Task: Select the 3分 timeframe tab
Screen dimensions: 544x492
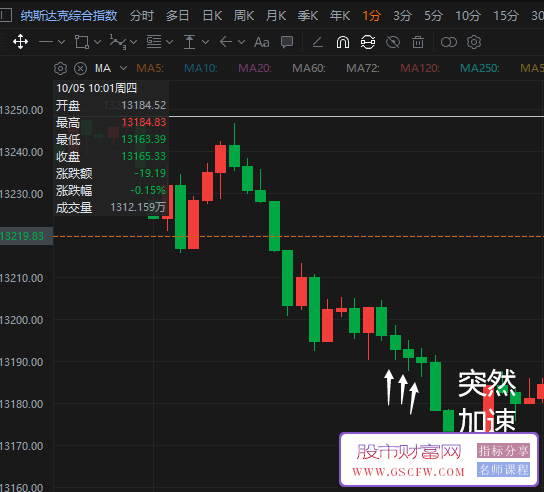Action: click(x=402, y=16)
